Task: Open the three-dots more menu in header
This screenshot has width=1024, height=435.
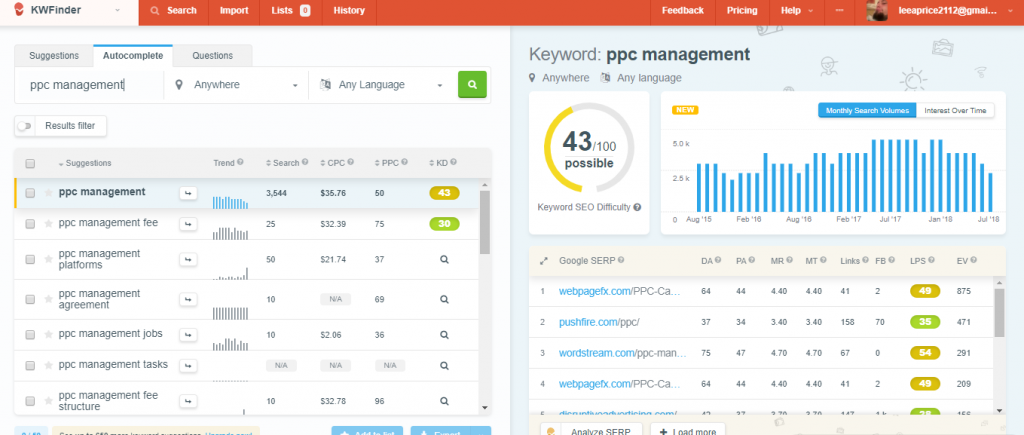Action: coord(839,10)
